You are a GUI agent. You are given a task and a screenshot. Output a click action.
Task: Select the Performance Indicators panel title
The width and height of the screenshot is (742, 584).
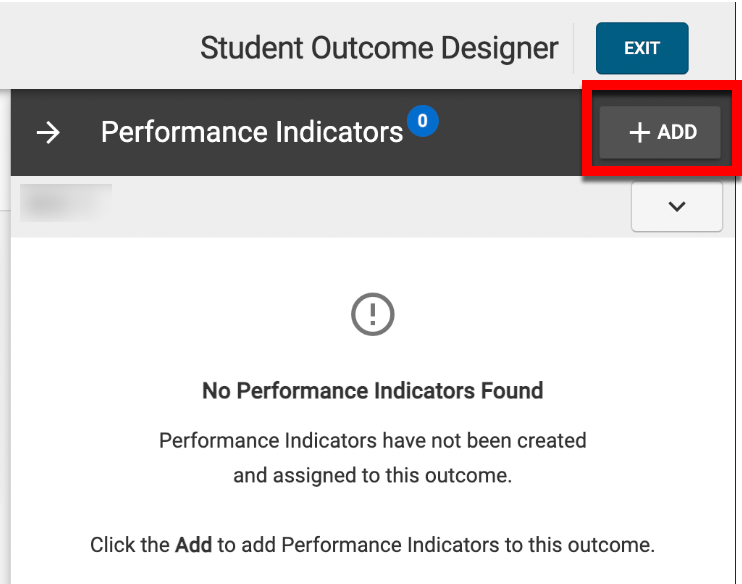pos(252,132)
